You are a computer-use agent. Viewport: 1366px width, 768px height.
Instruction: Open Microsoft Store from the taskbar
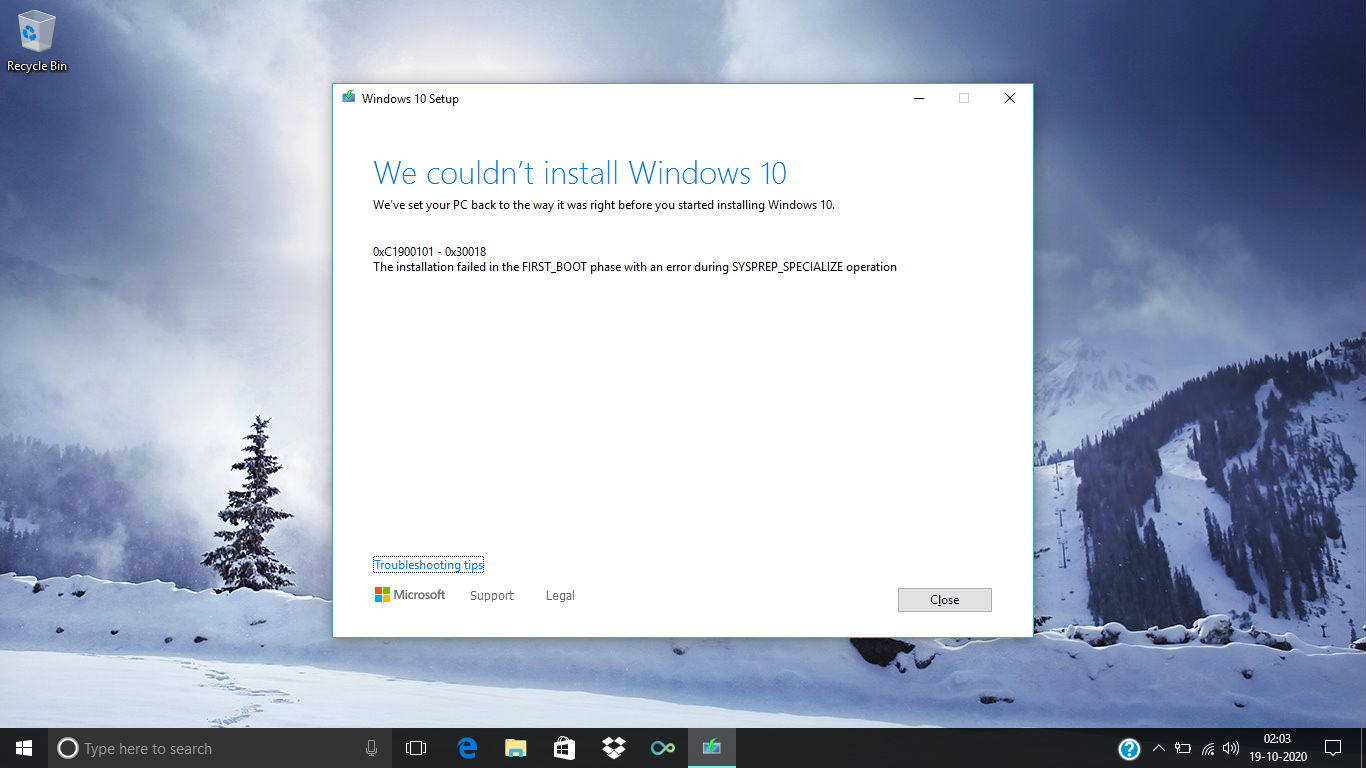coord(564,748)
